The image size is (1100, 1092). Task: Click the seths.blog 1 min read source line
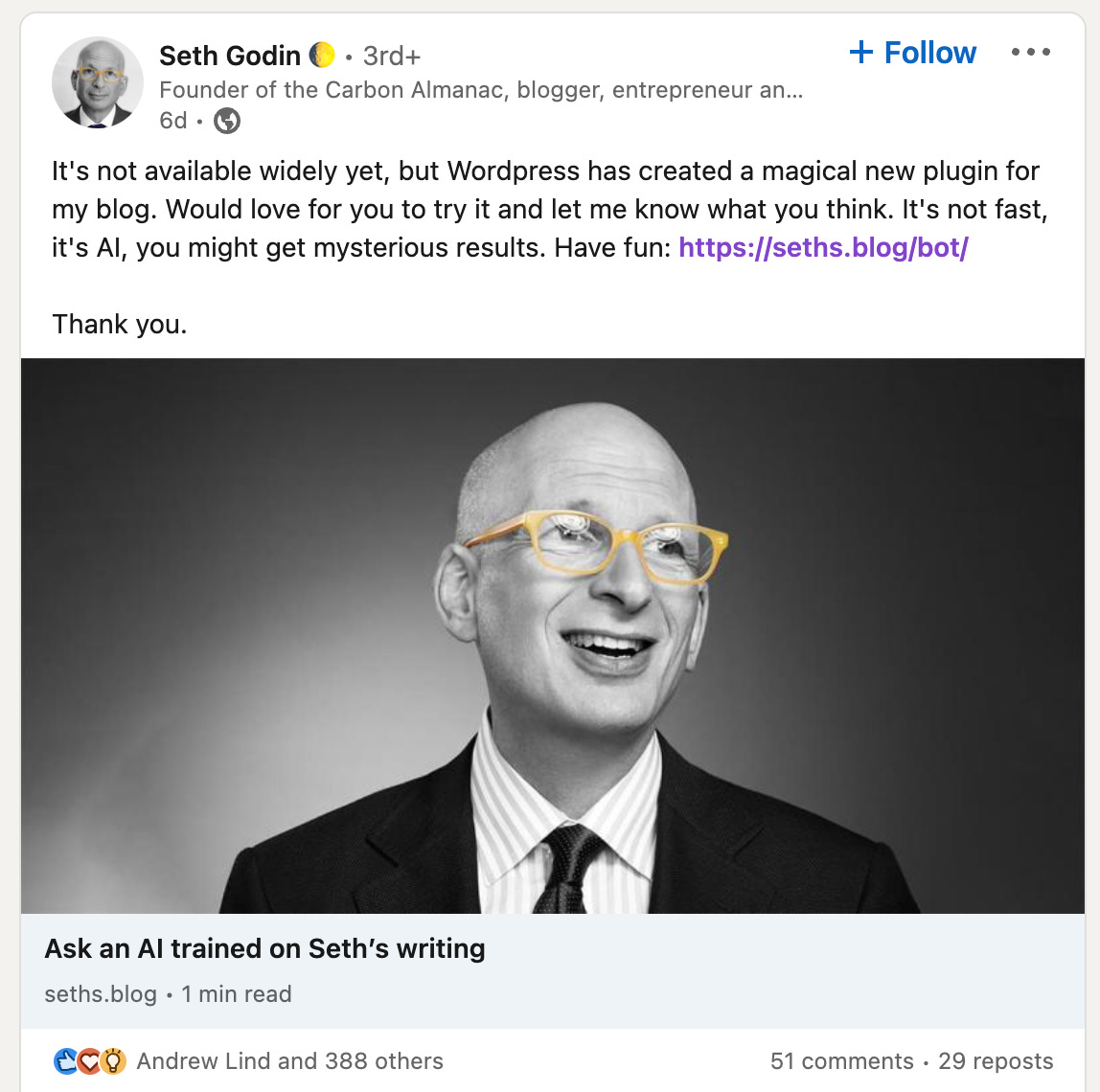pos(168,993)
